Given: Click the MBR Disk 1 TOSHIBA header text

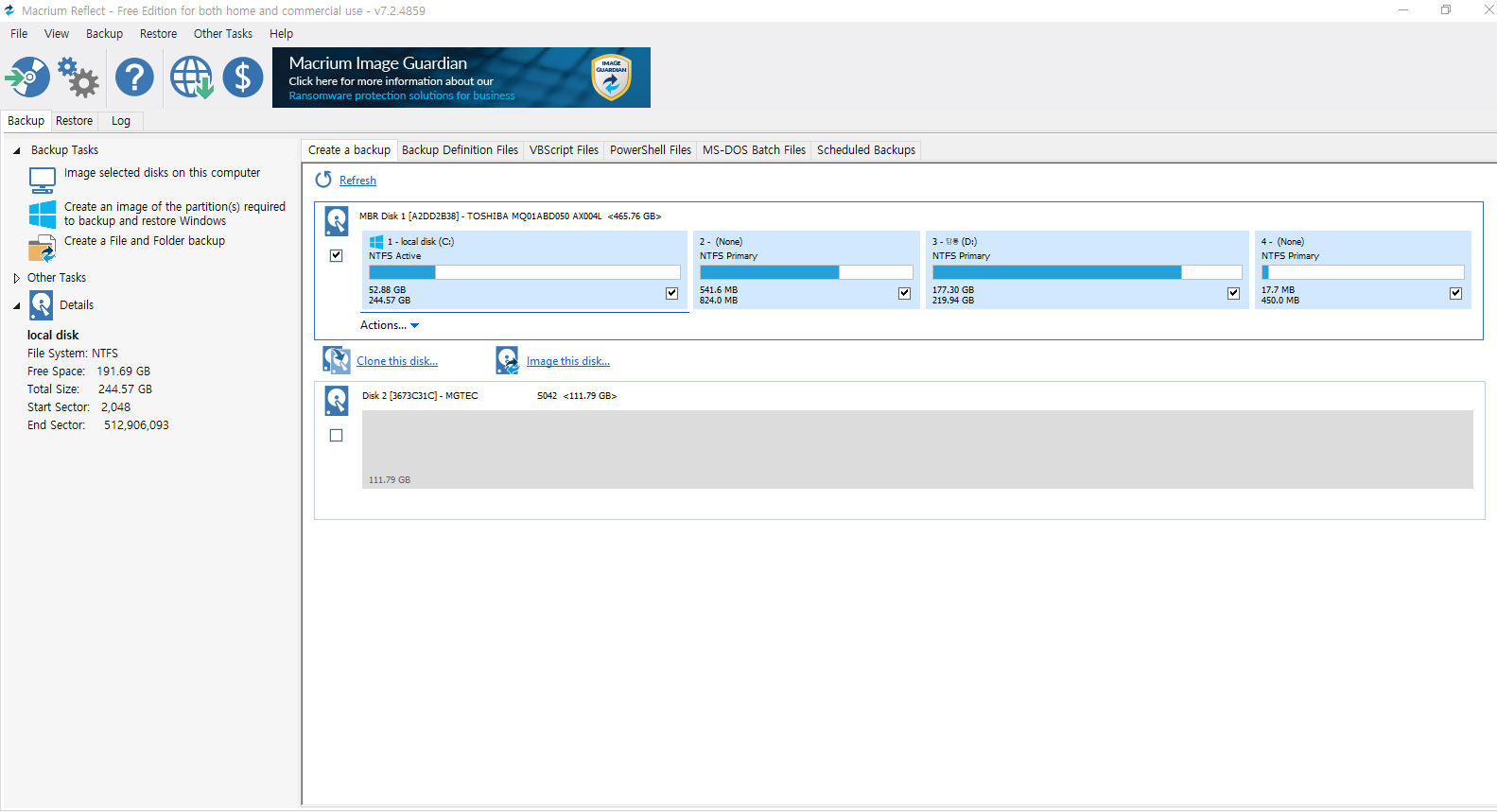Looking at the screenshot, I should tap(510, 216).
